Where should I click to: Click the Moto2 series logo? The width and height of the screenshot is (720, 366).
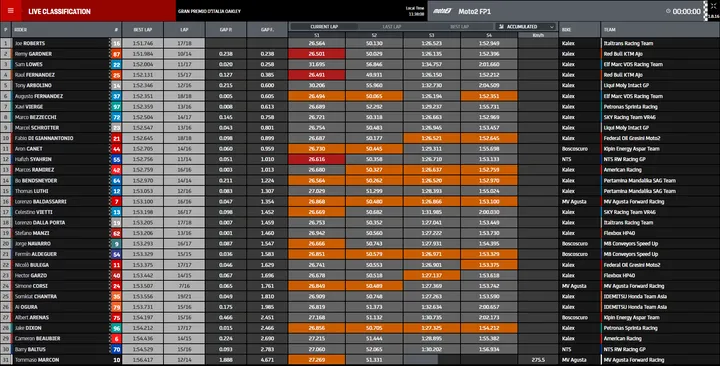click(443, 11)
